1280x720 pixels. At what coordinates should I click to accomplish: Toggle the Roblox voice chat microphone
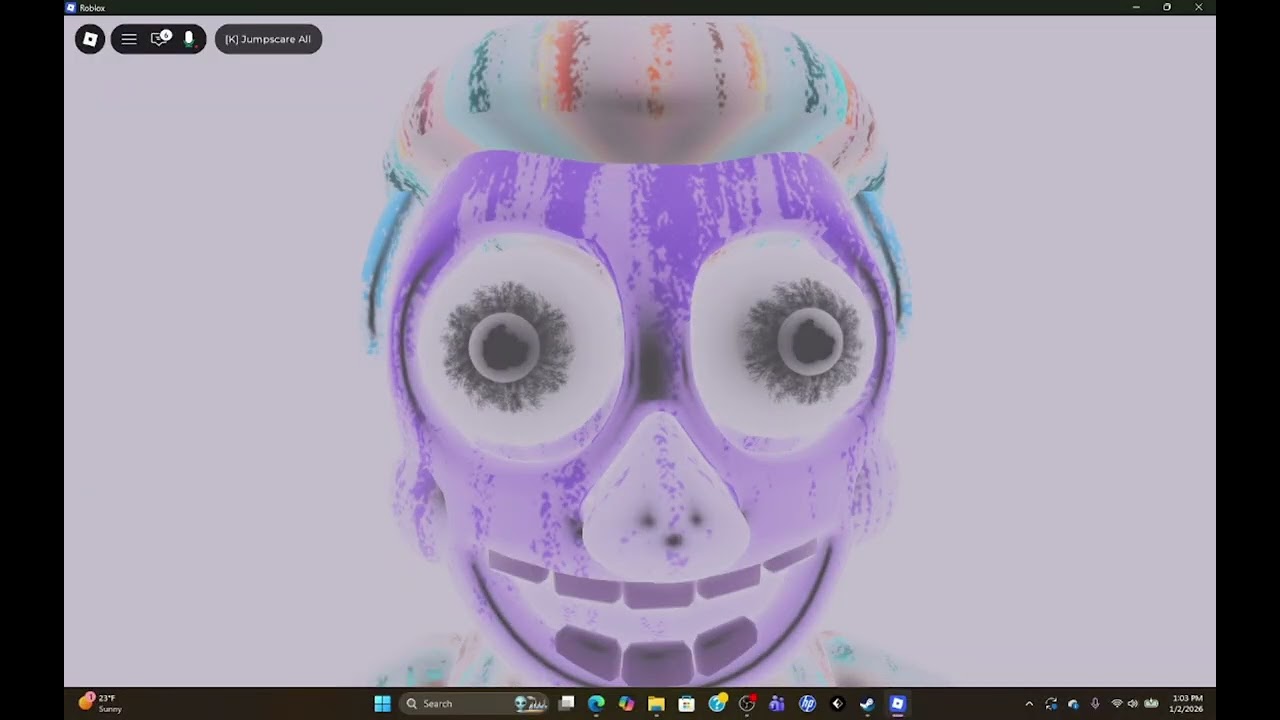[189, 39]
